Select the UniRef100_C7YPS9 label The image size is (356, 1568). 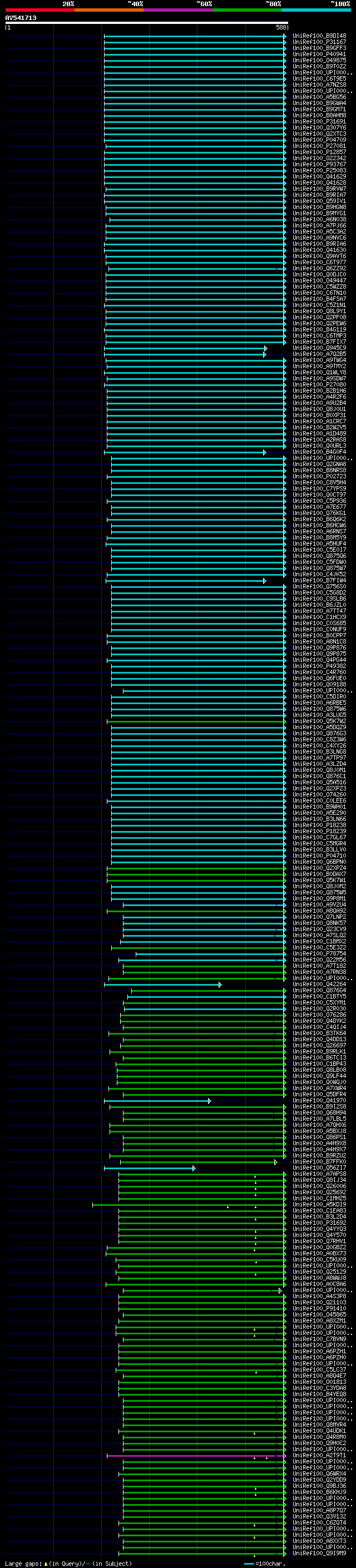tap(319, 489)
